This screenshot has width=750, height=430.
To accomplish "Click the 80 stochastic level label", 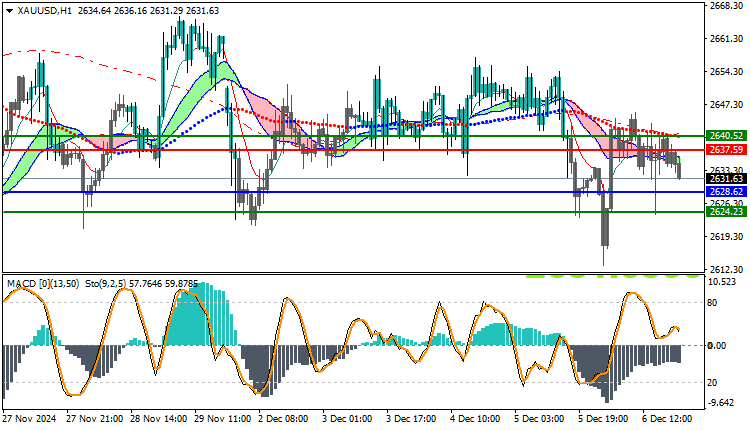I will (x=712, y=303).
